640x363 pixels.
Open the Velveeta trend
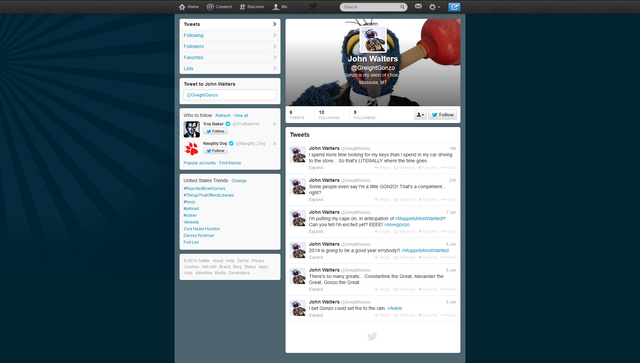click(191, 222)
